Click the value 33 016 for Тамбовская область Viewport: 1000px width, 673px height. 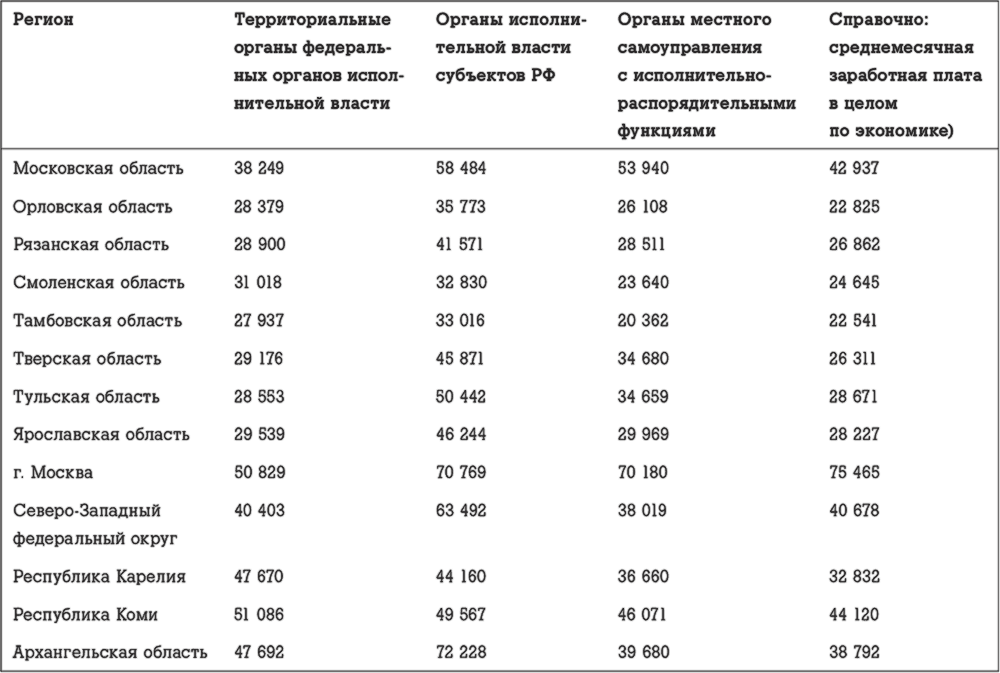460,320
